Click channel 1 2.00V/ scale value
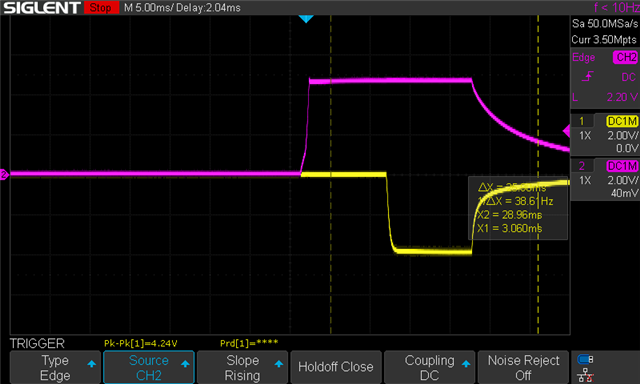640x384 pixels. tap(622, 135)
